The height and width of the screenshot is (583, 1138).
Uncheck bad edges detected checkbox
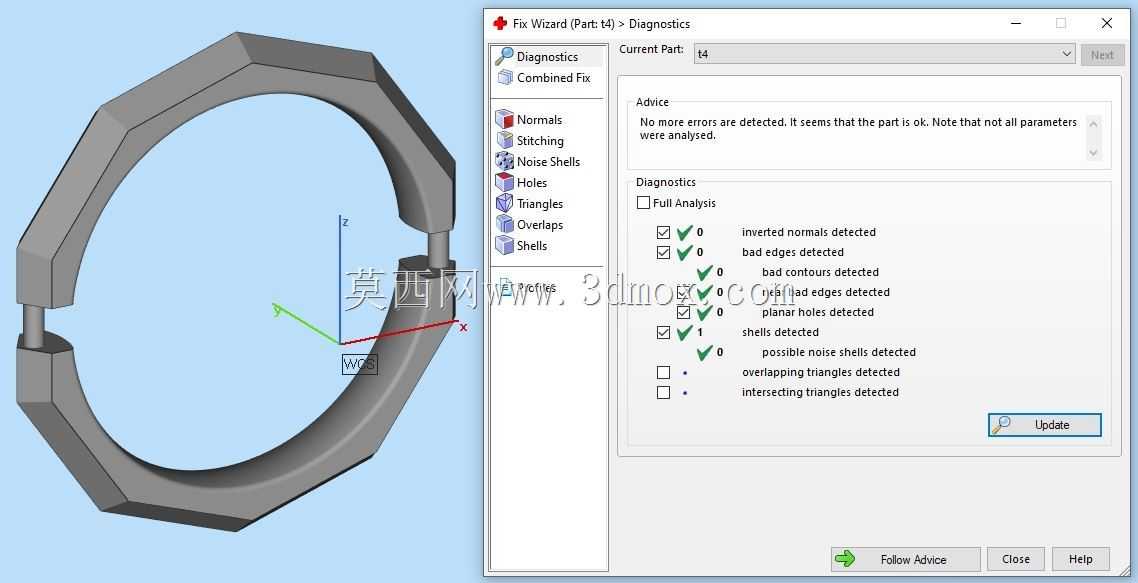pos(663,252)
